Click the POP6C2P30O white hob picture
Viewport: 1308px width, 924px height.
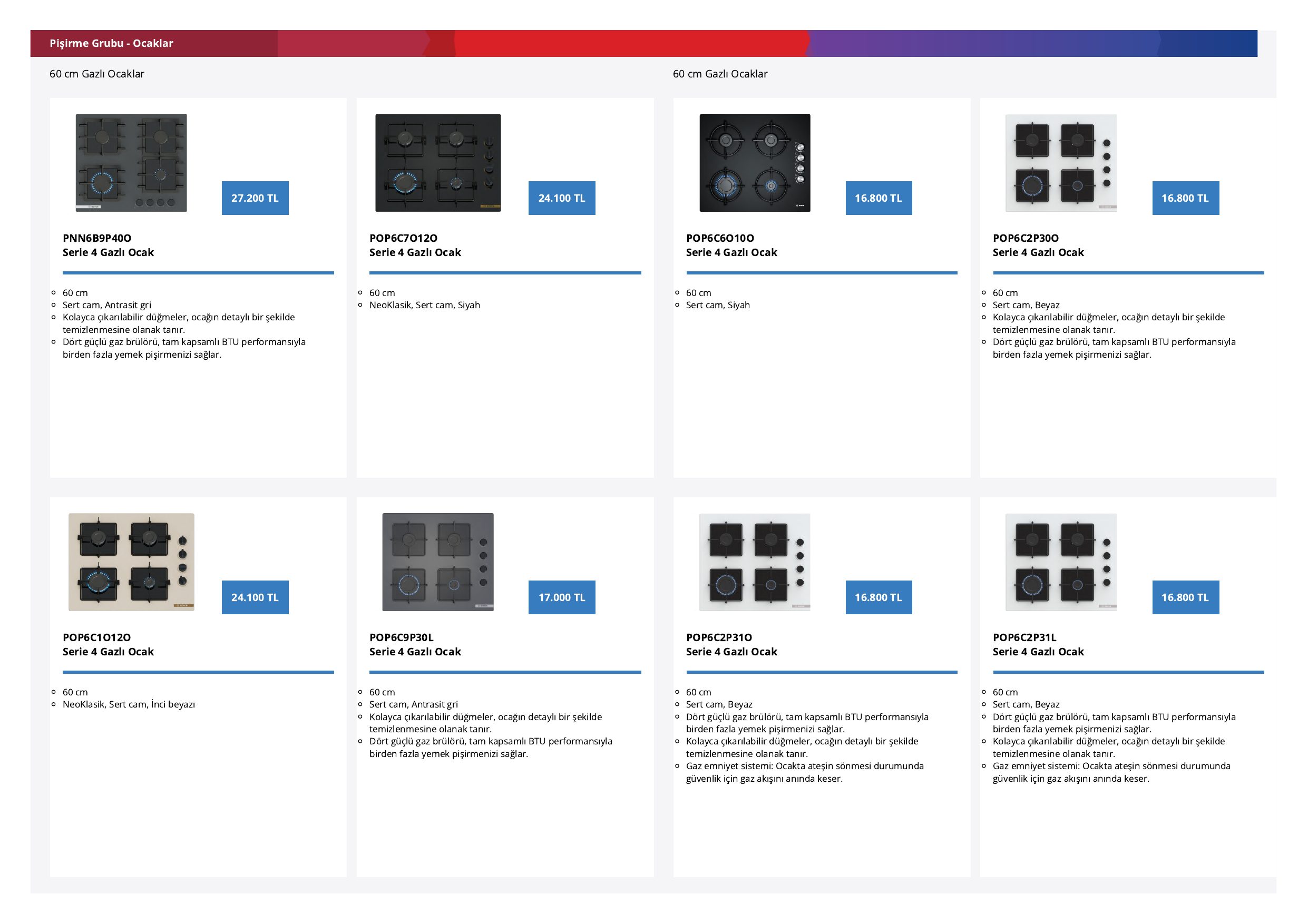(x=1061, y=163)
